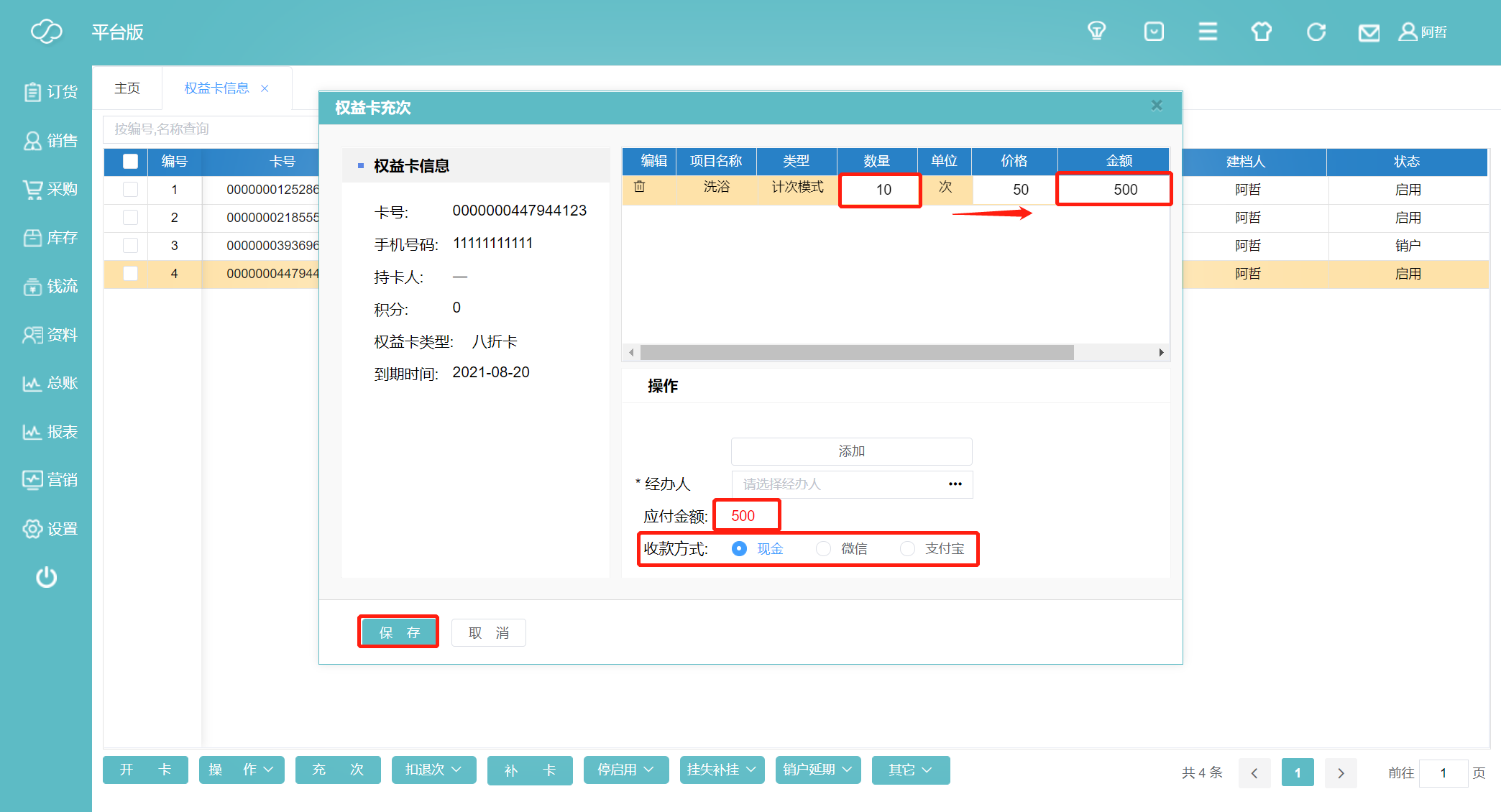Click the 添加 add button

[x=851, y=451]
